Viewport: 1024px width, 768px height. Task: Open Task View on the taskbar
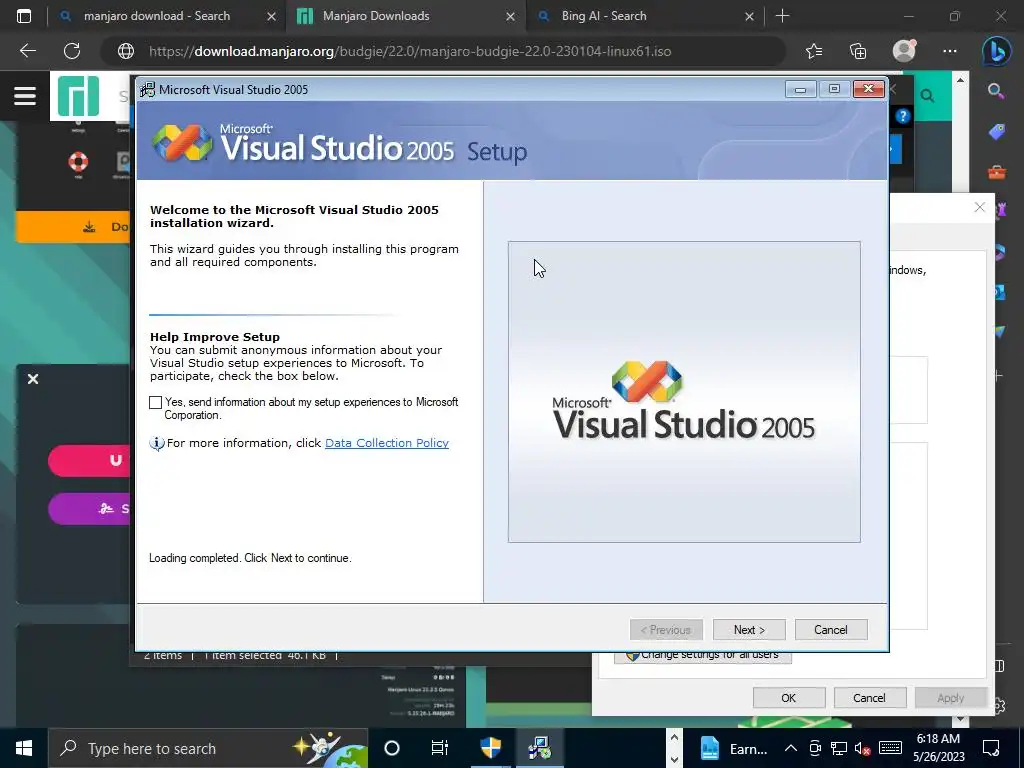coord(440,748)
